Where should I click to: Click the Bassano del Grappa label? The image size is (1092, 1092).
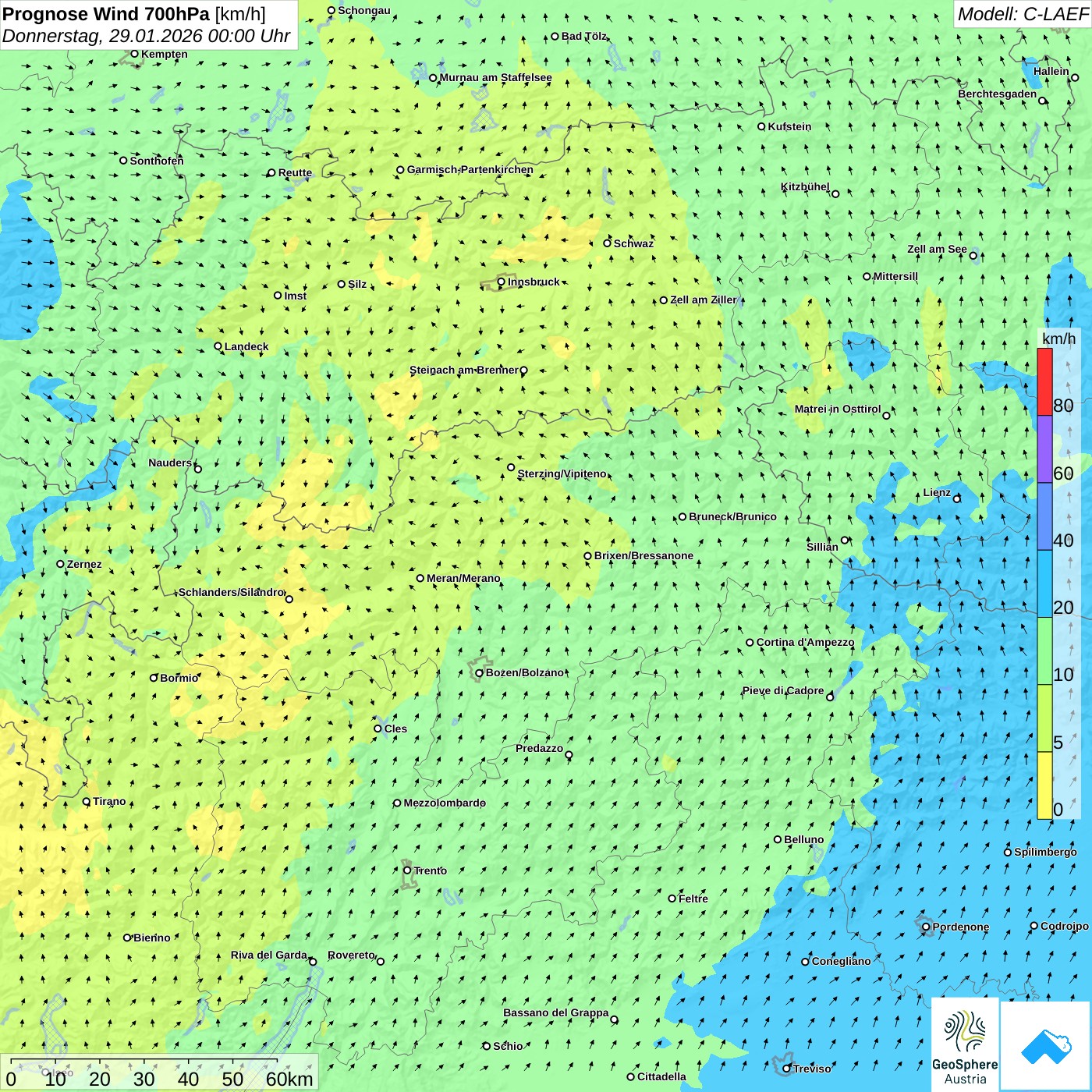click(556, 1012)
